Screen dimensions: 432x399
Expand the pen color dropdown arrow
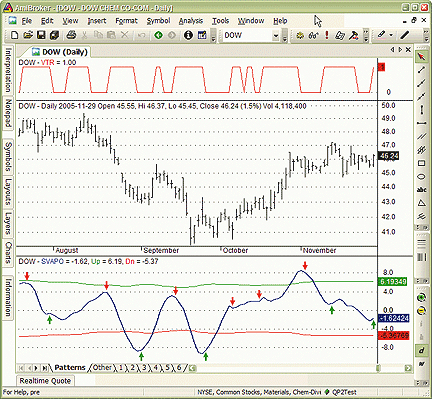point(391,35)
